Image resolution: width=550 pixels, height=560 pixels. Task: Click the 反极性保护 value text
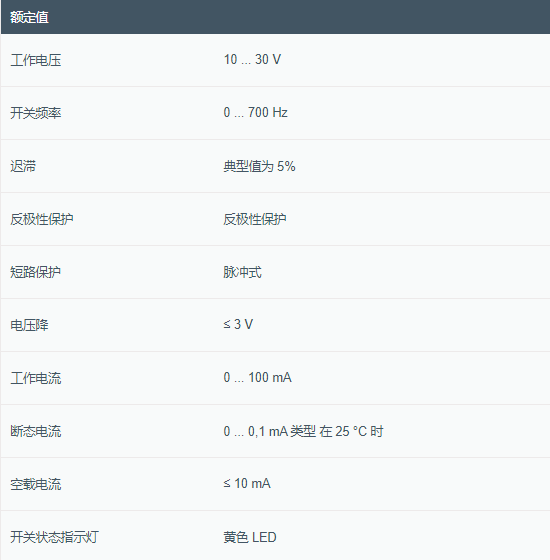(255, 219)
